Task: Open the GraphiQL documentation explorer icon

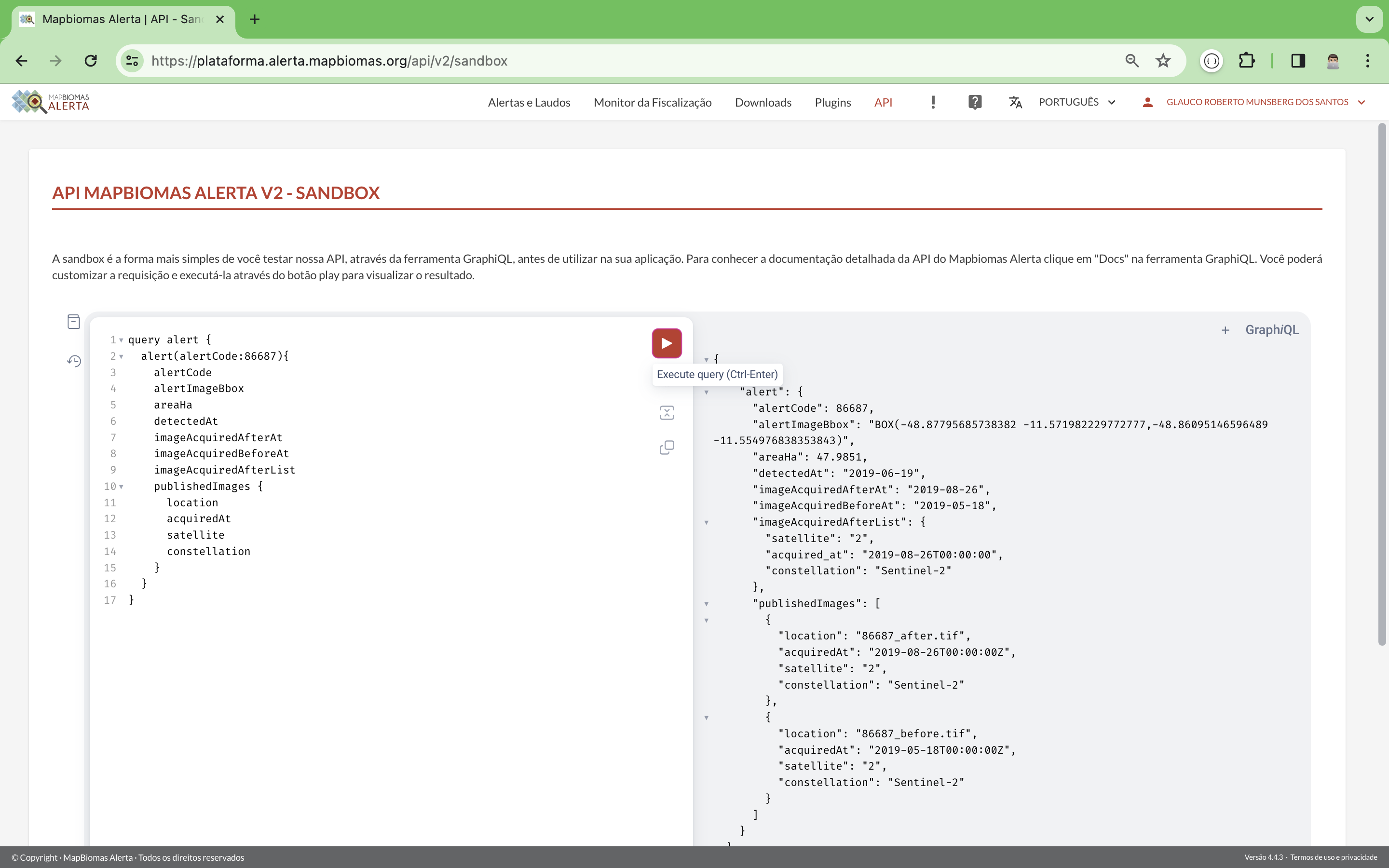Action: pos(73,322)
